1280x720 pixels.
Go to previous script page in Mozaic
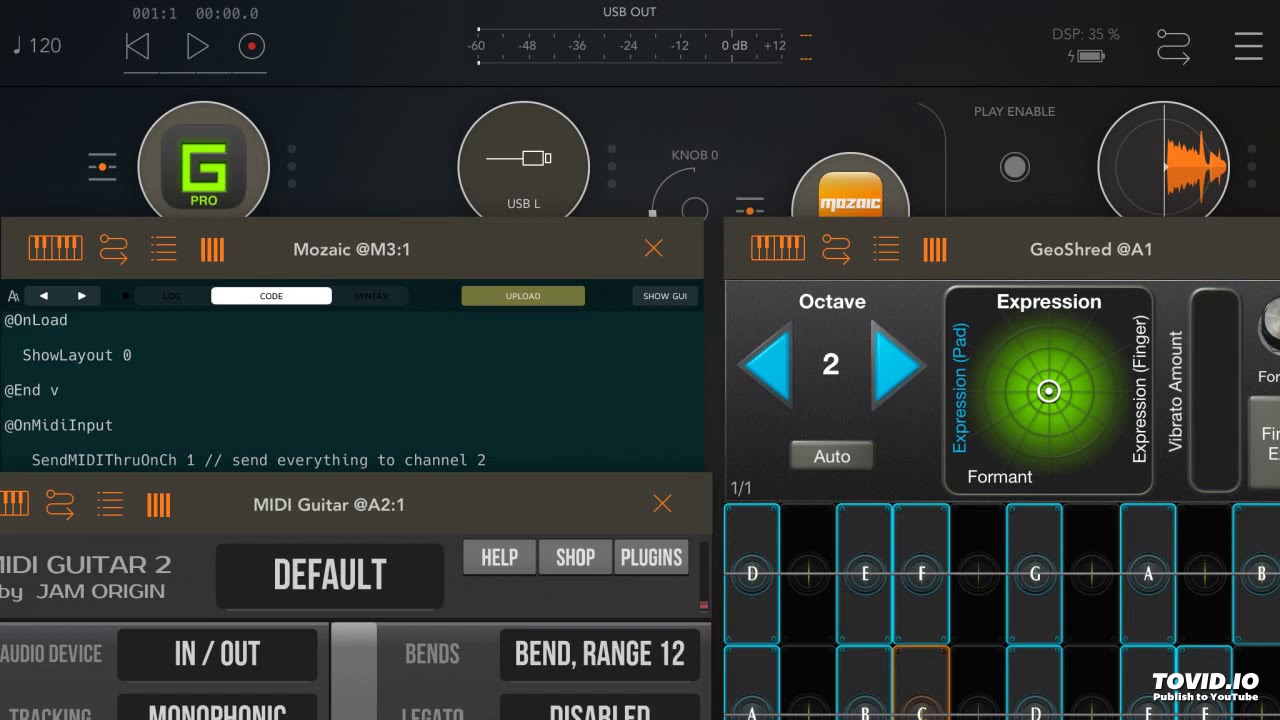[43, 296]
